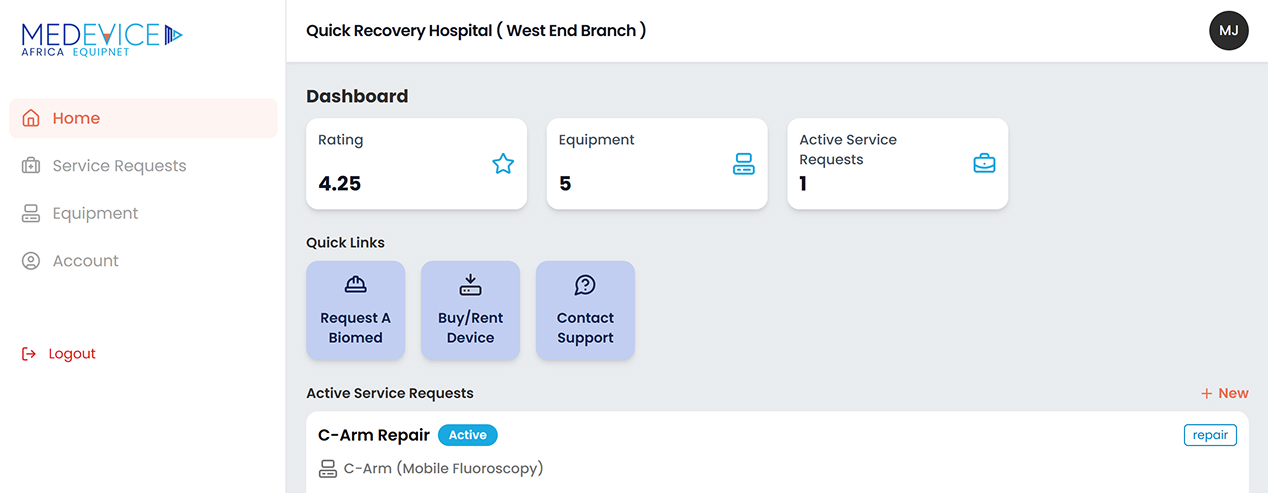The image size is (1268, 494).
Task: Click the Medevice Africa Equipnet logo
Action: [102, 38]
